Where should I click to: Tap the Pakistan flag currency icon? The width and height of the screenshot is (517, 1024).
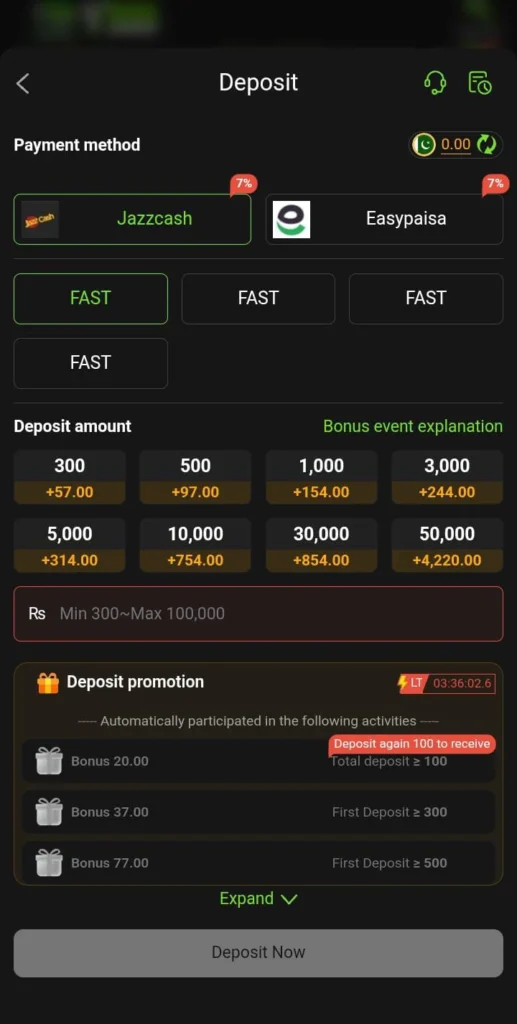point(424,144)
